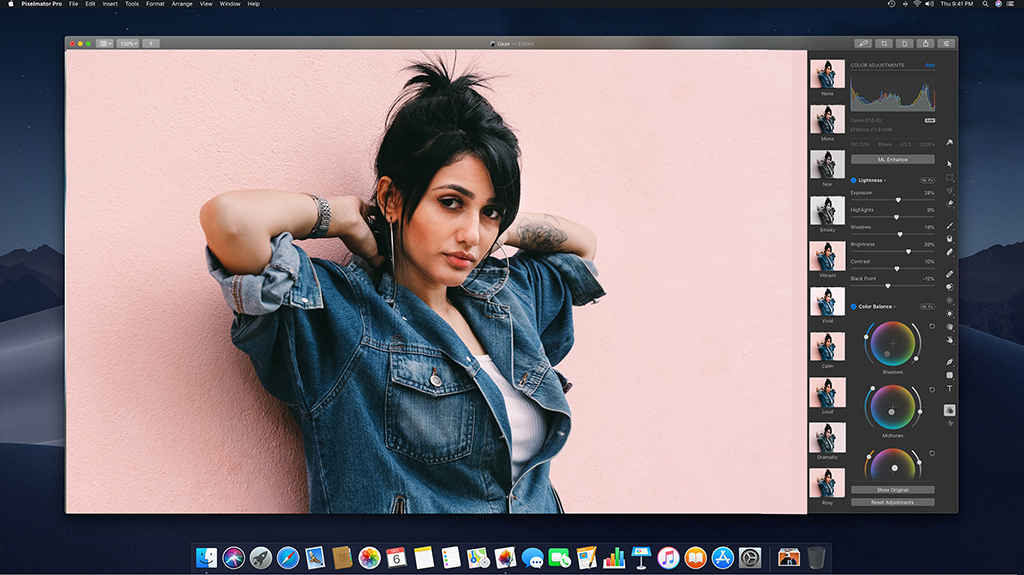Viewport: 1024px width, 575px height.
Task: Click the paintbrush icon in title toolbar
Action: (863, 44)
